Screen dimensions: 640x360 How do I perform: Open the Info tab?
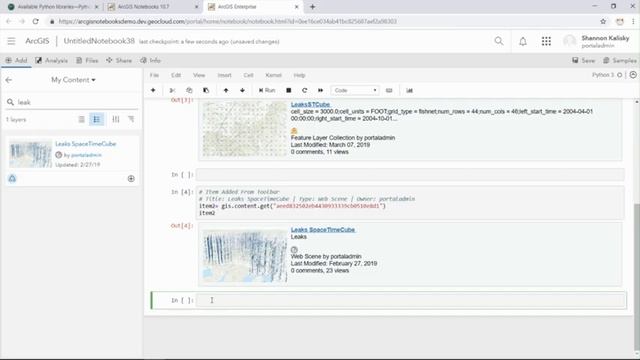click(x=150, y=60)
